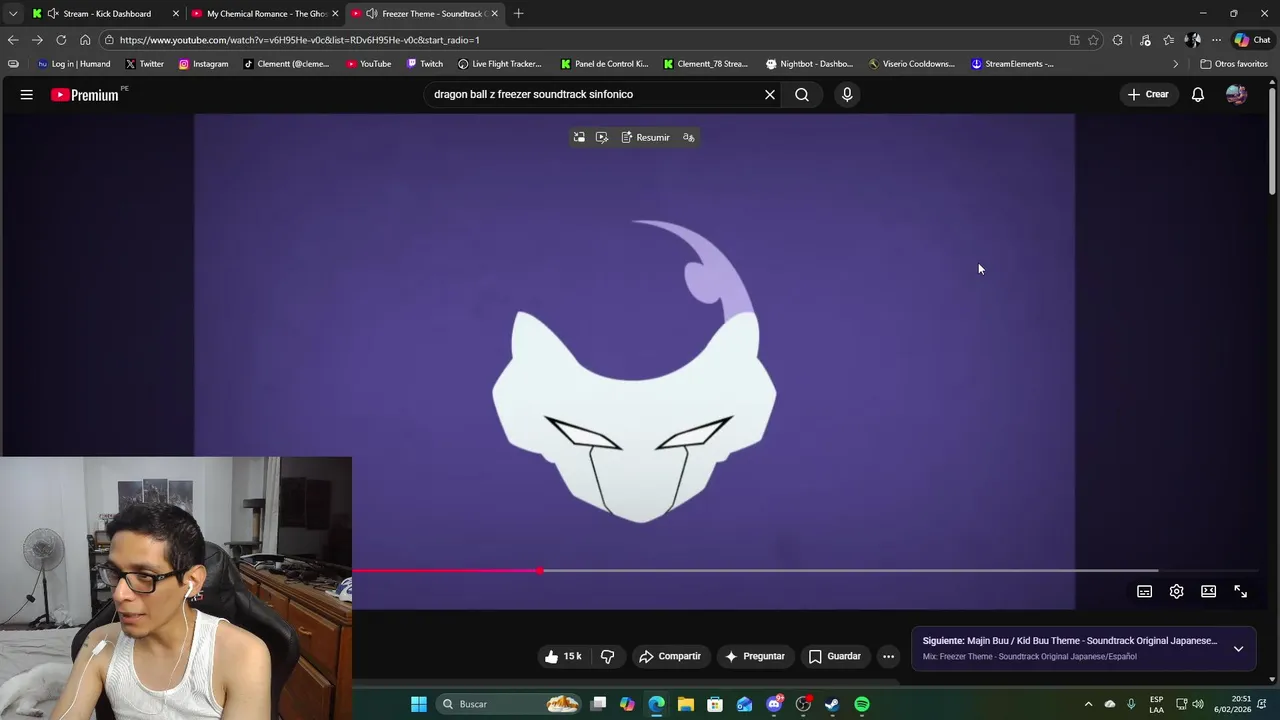Mute the Freezer Theme tab speaker icon
The width and height of the screenshot is (1280, 720).
(x=372, y=13)
